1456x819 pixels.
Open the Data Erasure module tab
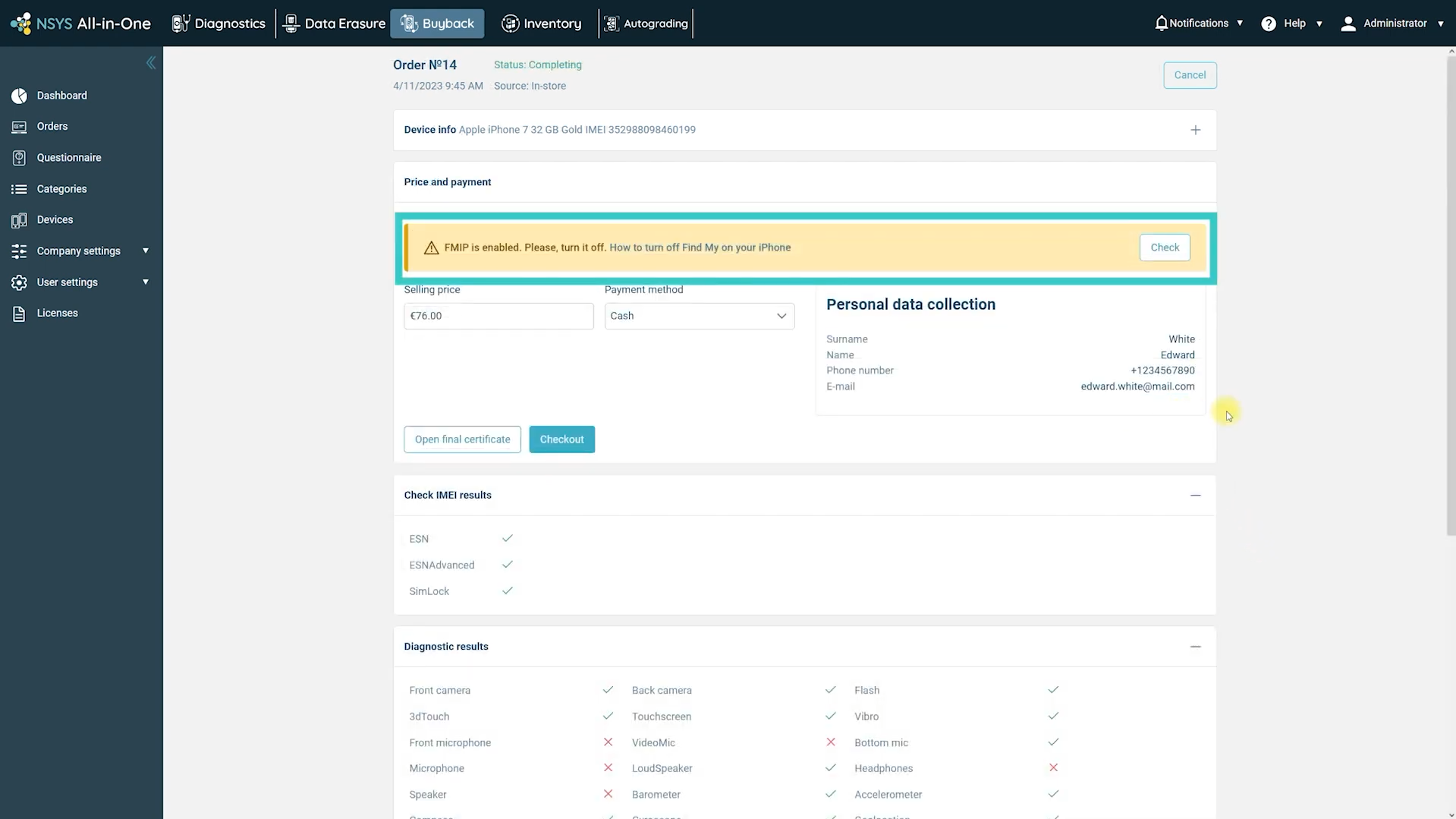click(x=334, y=24)
